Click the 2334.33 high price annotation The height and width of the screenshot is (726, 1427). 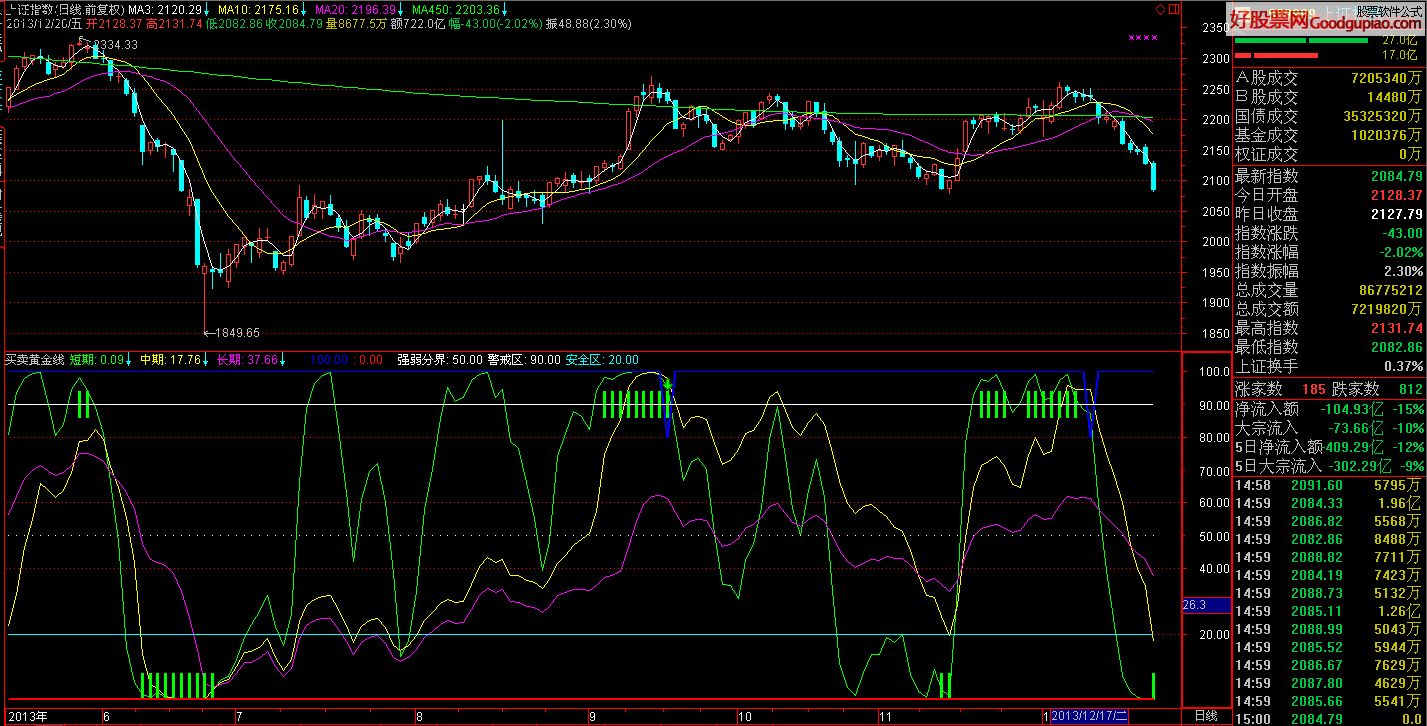[x=115, y=44]
